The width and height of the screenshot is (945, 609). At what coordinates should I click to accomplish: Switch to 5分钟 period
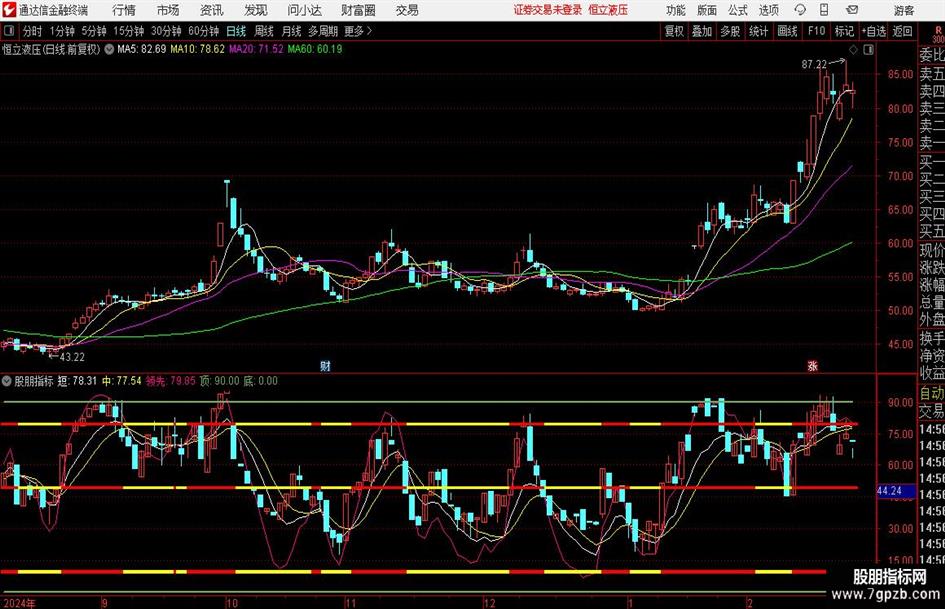(x=94, y=31)
